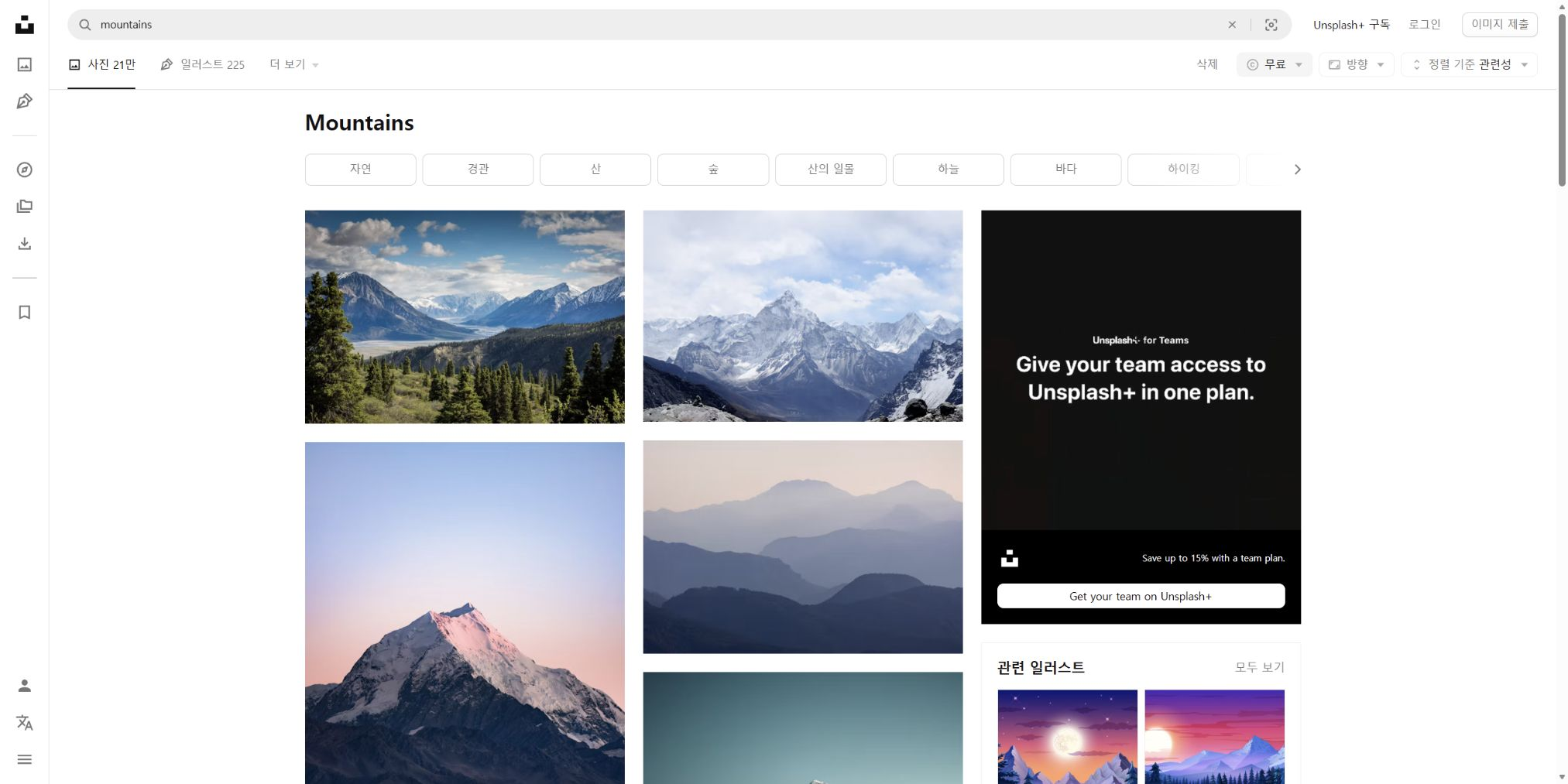Open the Explore compass icon
The image size is (1568, 784).
25,169
